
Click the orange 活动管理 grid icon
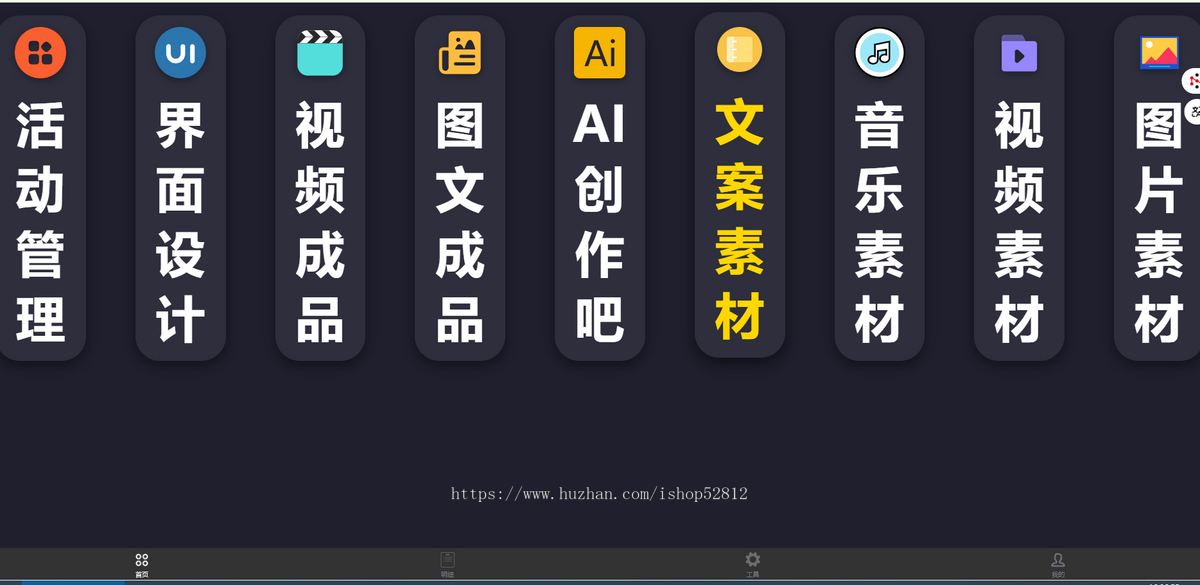pos(40,53)
